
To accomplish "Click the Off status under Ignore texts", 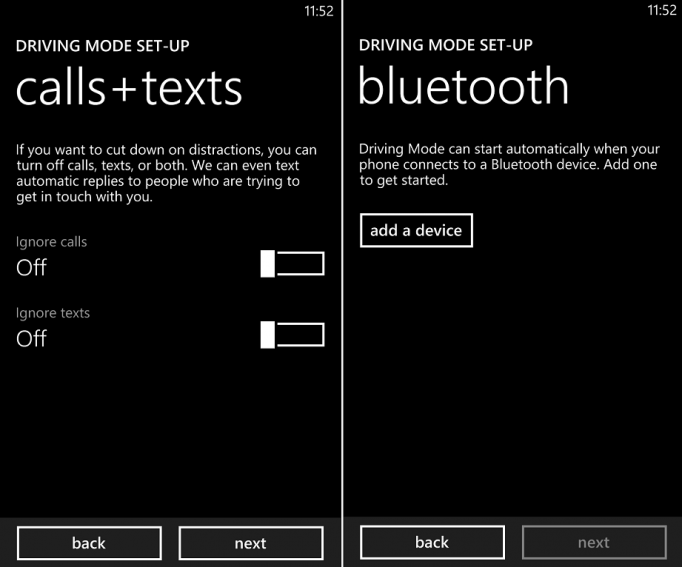I will (x=31, y=338).
